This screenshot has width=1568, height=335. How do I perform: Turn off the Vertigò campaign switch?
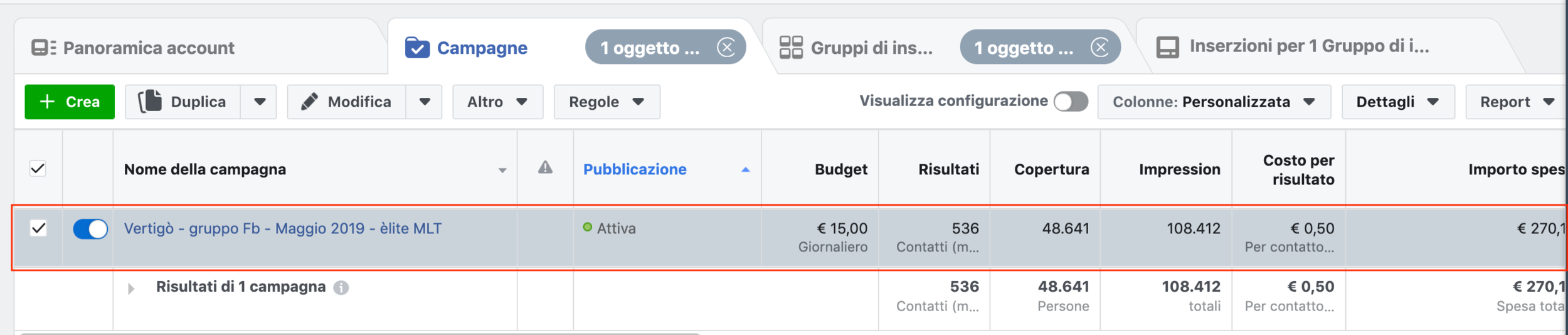point(90,229)
